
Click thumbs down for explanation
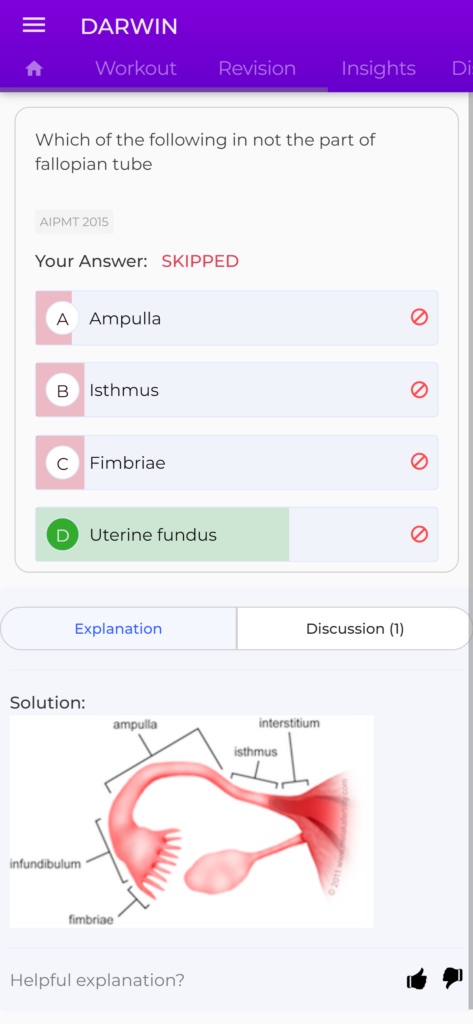coord(452,978)
